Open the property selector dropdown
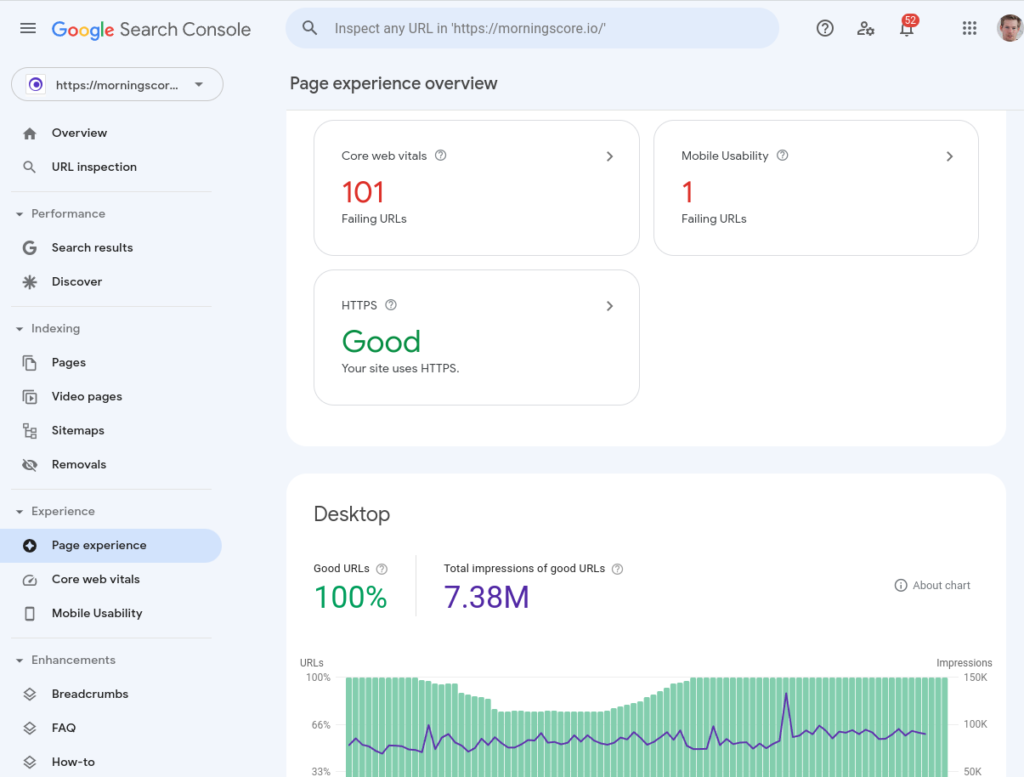 click(x=116, y=84)
